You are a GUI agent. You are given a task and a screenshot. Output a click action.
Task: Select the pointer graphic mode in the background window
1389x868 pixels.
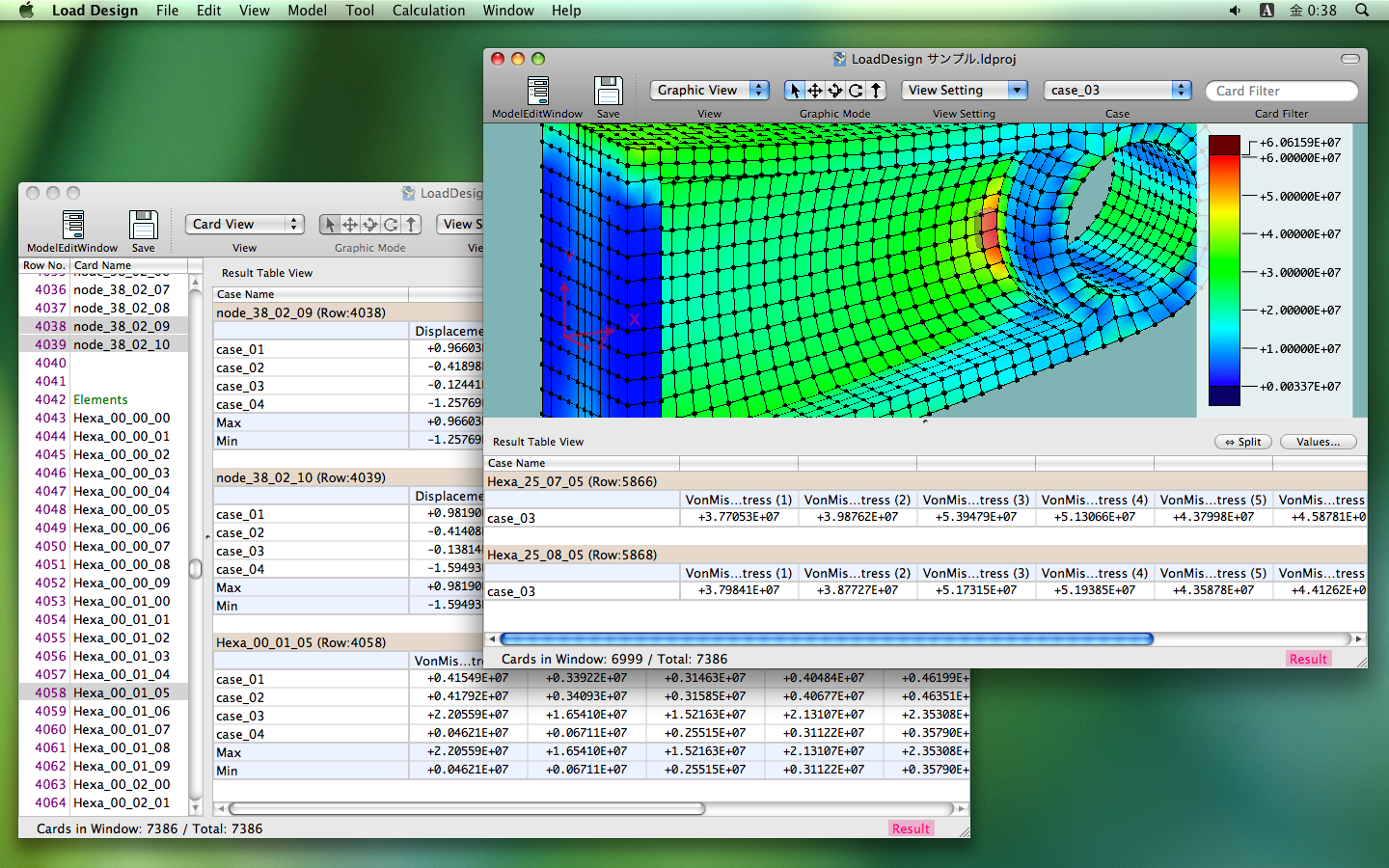[330, 224]
